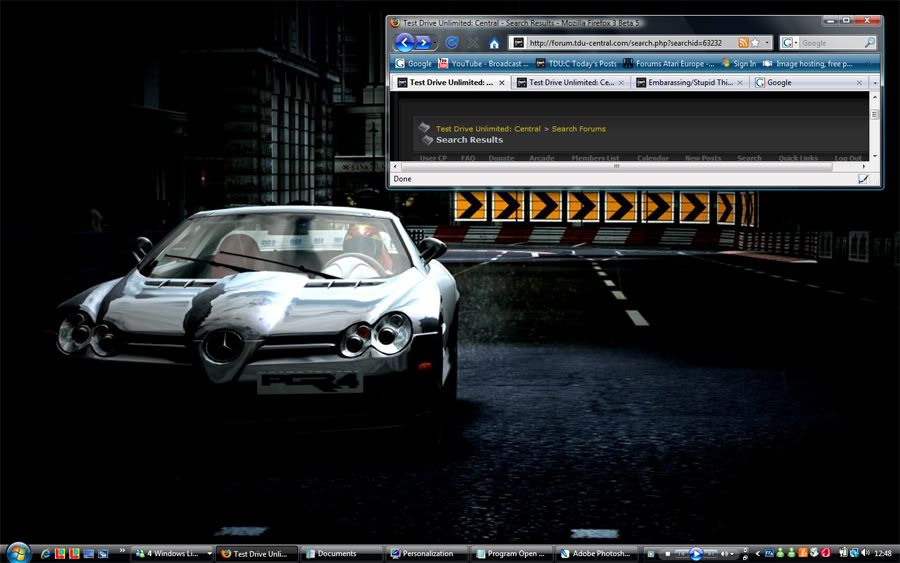Click the Firefox back arrow button

click(405, 43)
